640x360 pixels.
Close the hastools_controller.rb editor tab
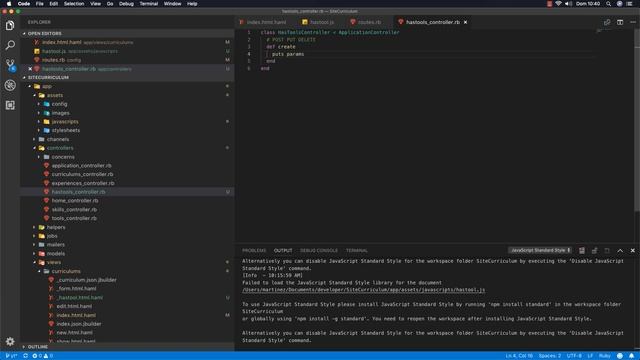point(465,22)
